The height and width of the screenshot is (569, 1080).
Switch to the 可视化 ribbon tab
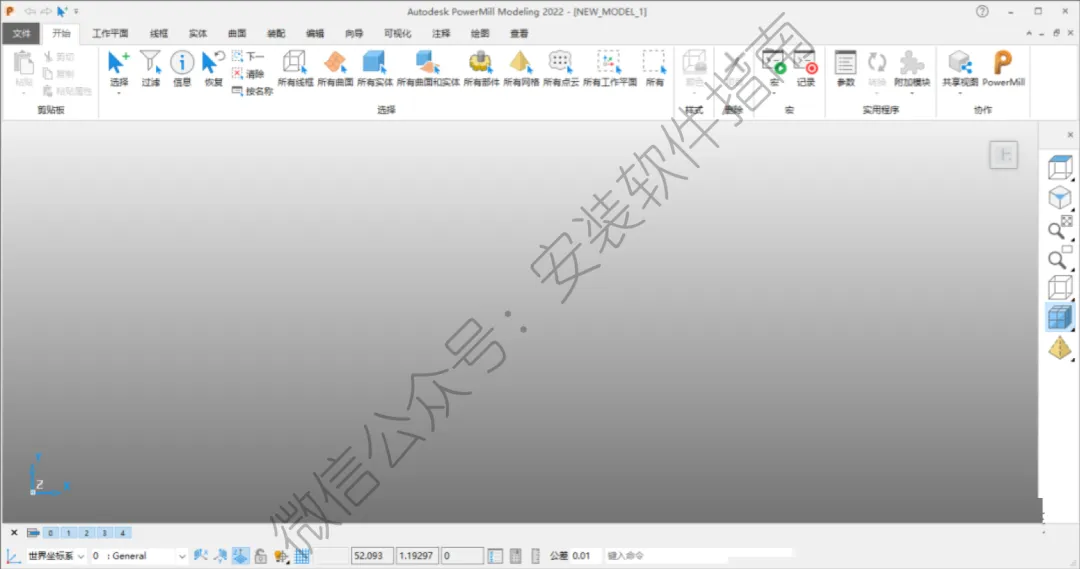(x=397, y=33)
